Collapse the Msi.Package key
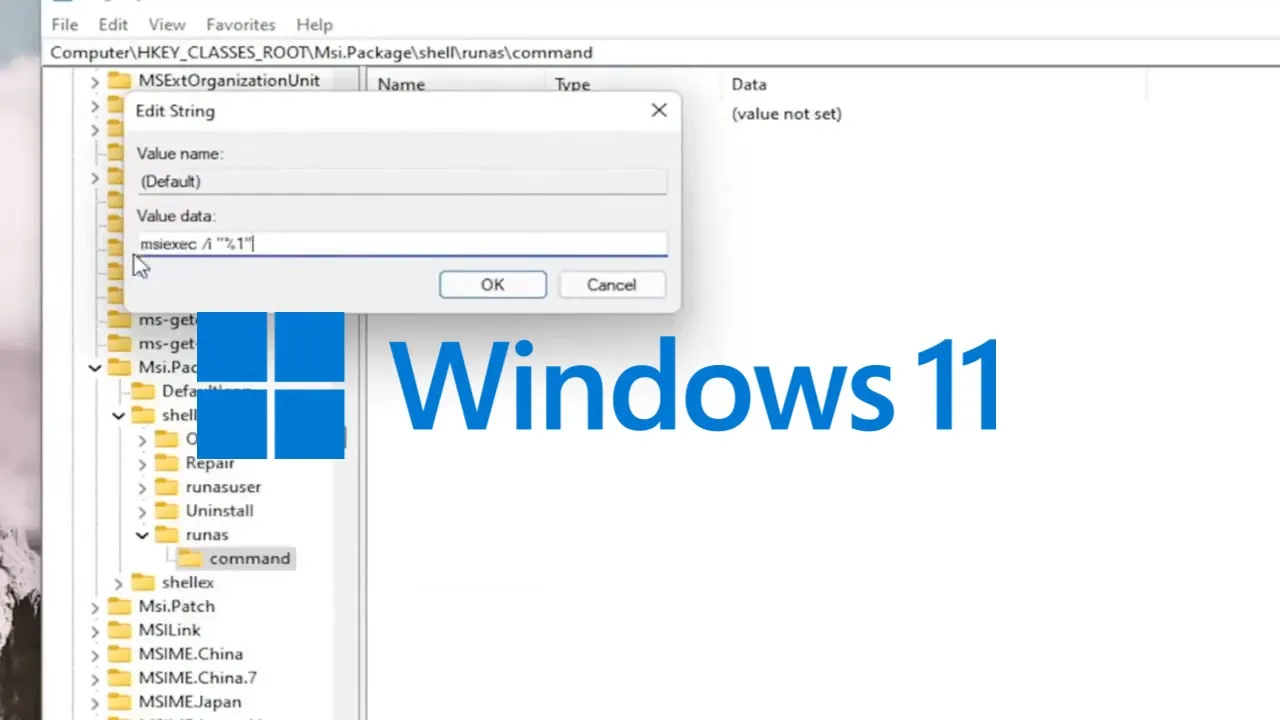 click(x=95, y=368)
